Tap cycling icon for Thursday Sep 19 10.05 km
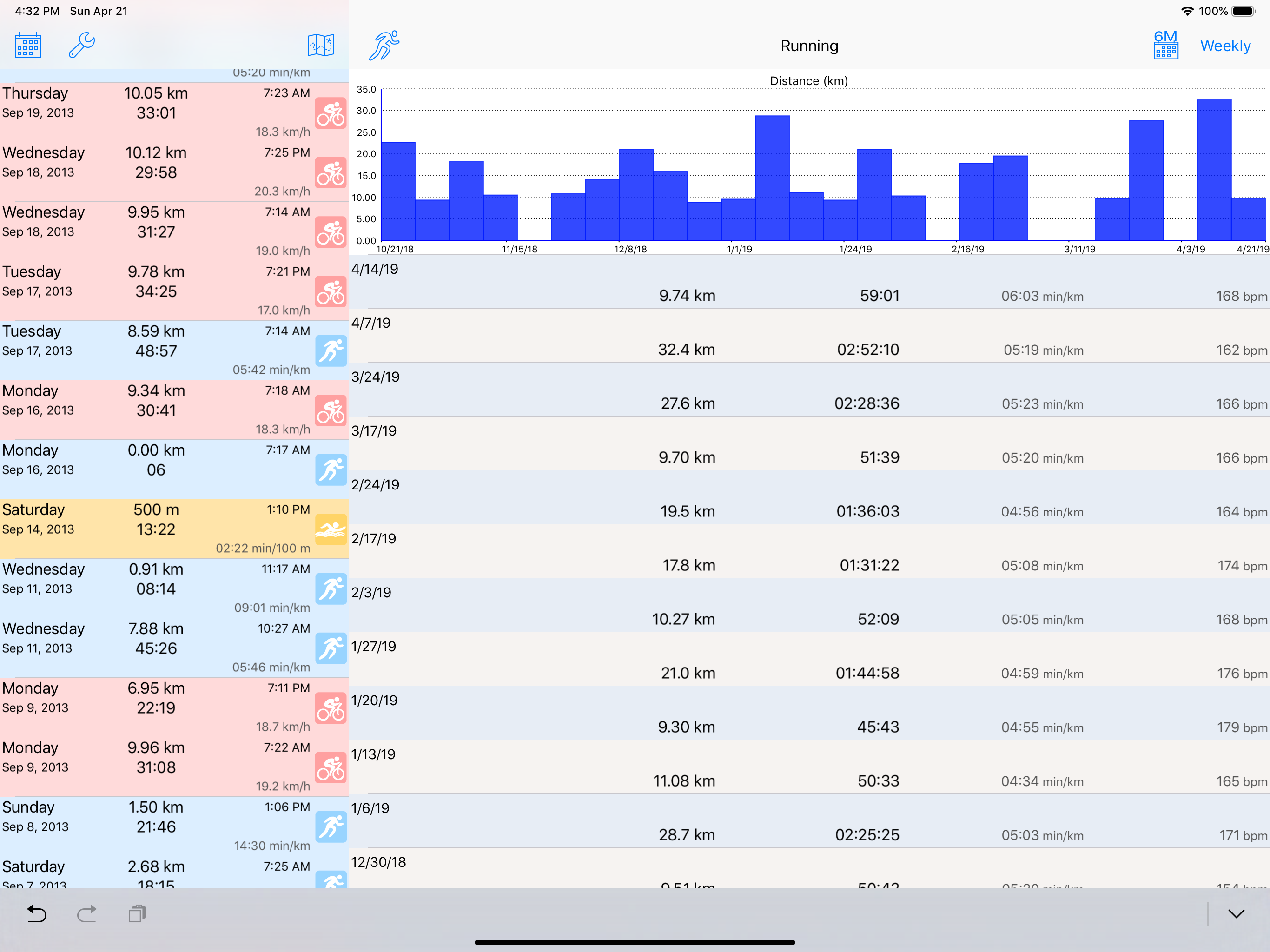Screen dimensions: 1270x952 (x=331, y=113)
